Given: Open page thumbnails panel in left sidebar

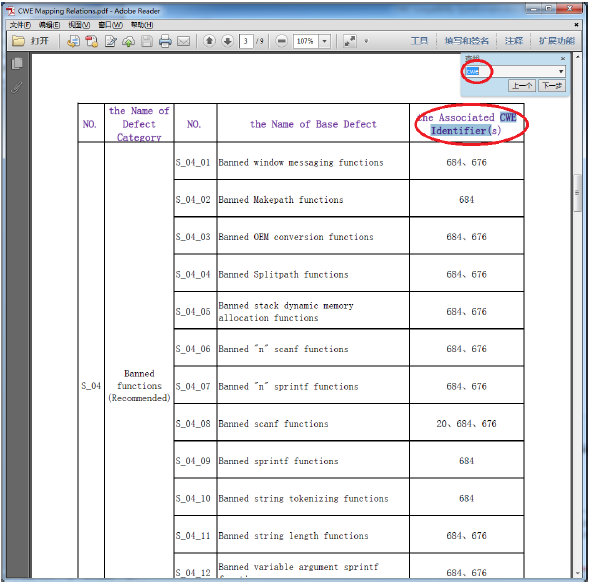Looking at the screenshot, I should click(17, 63).
